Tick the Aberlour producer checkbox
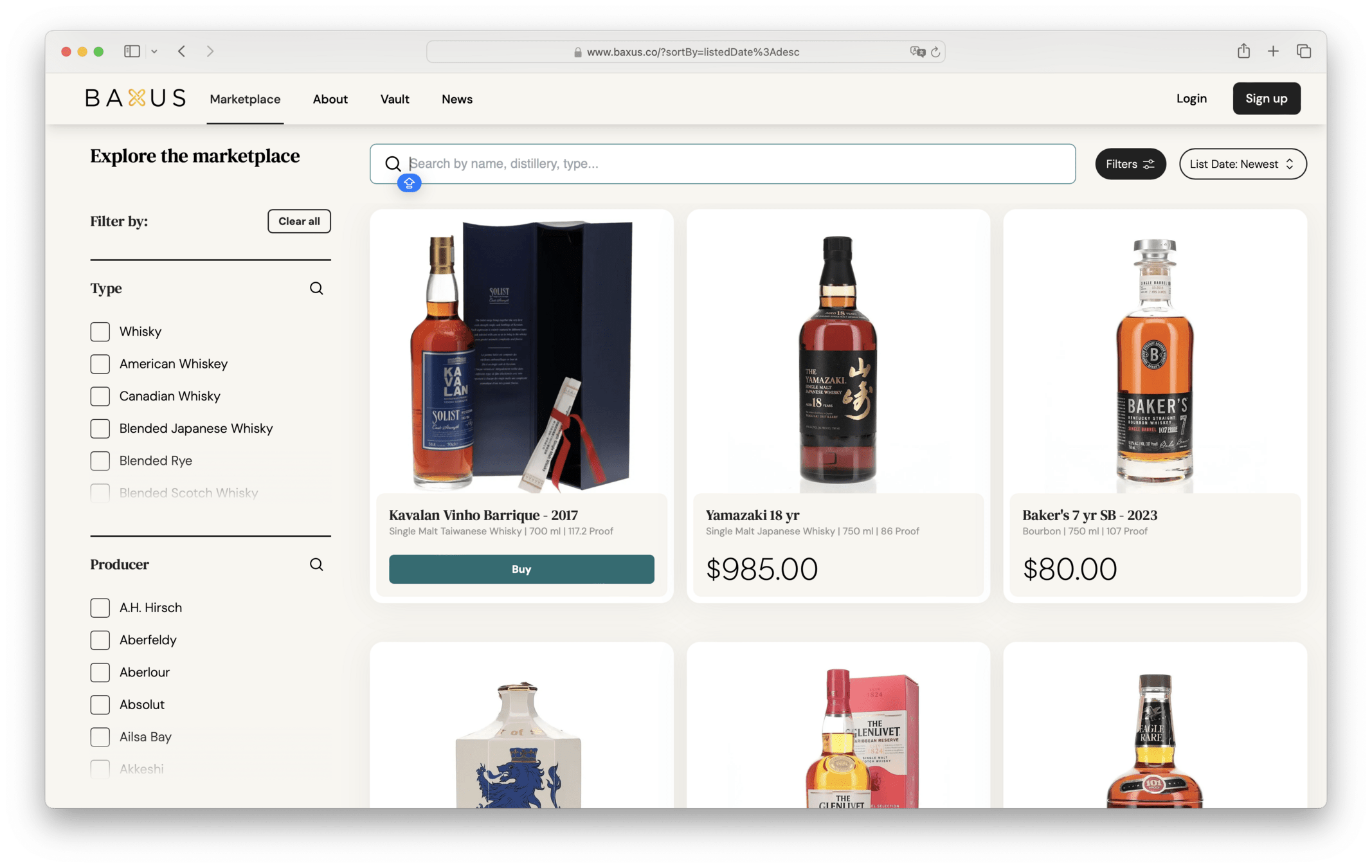The height and width of the screenshot is (868, 1372). tap(100, 673)
